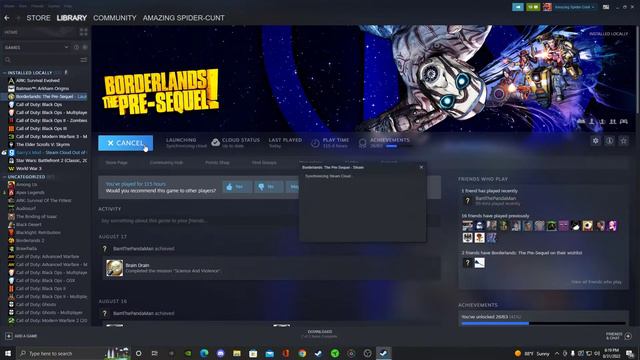Open the Points Shop link
The width and height of the screenshot is (640, 360).
click(217, 162)
